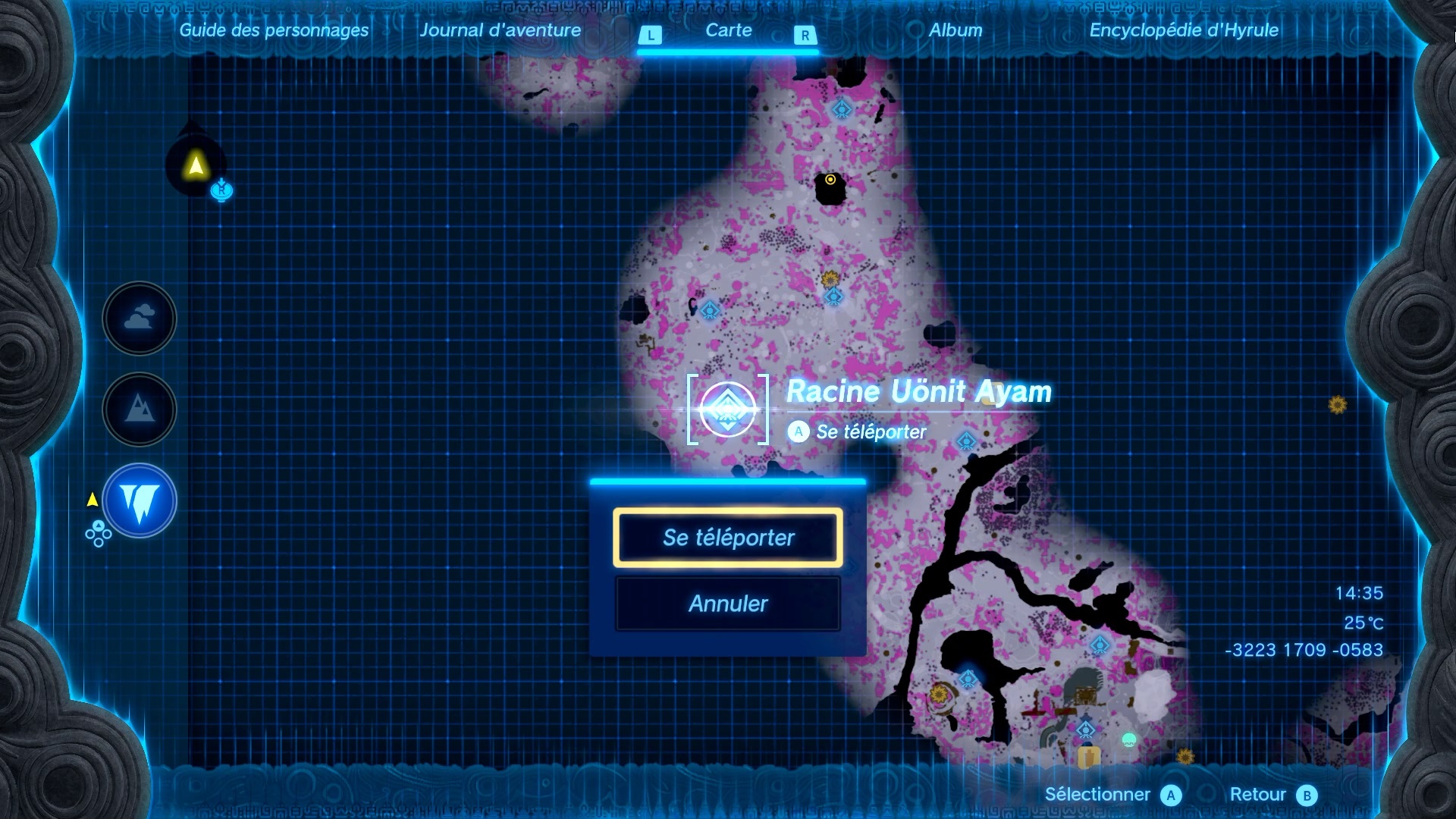Viewport: 1456px width, 819px height.
Task: Click the lightroot beneath the long black crack
Action: pos(1100,645)
